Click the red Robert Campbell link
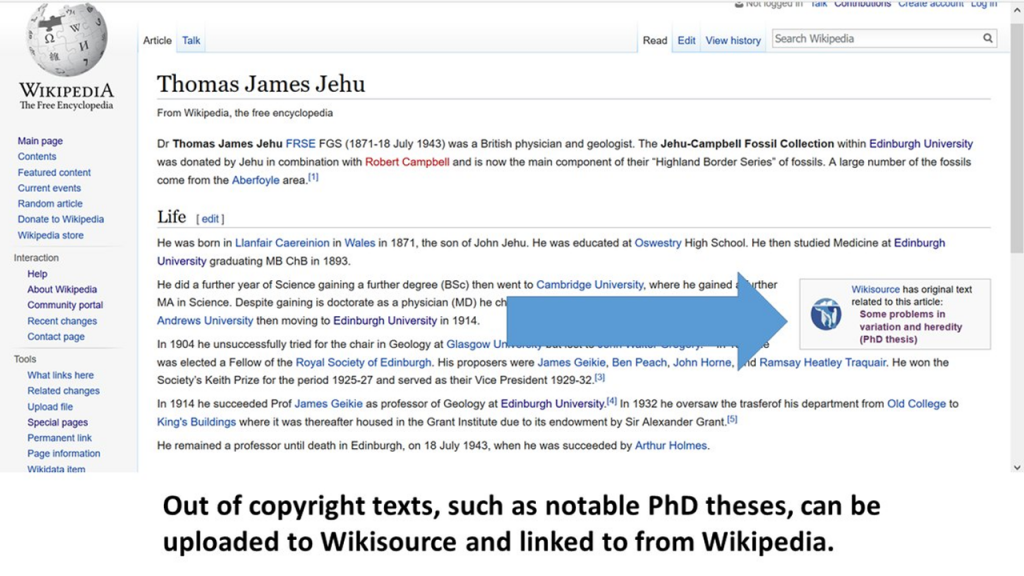 click(407, 162)
